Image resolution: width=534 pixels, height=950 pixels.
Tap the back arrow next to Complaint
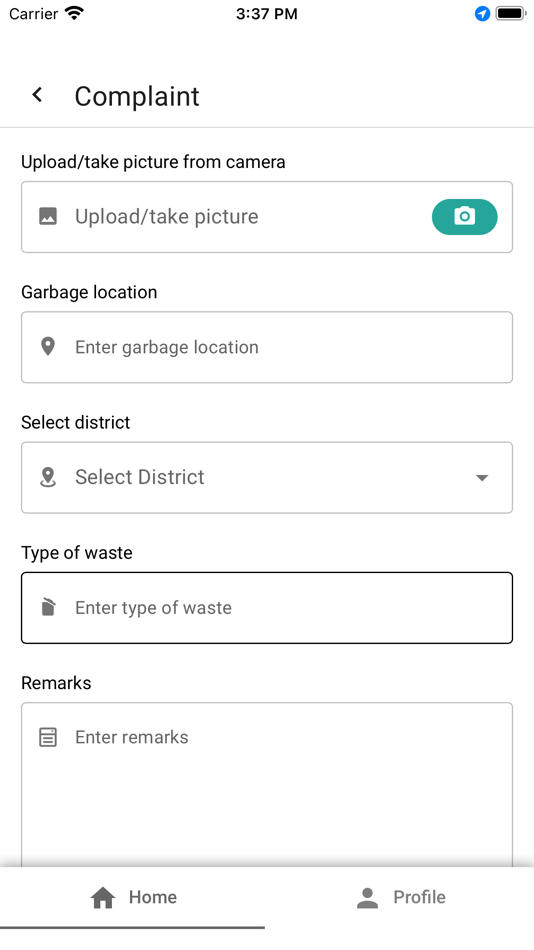[x=38, y=95]
